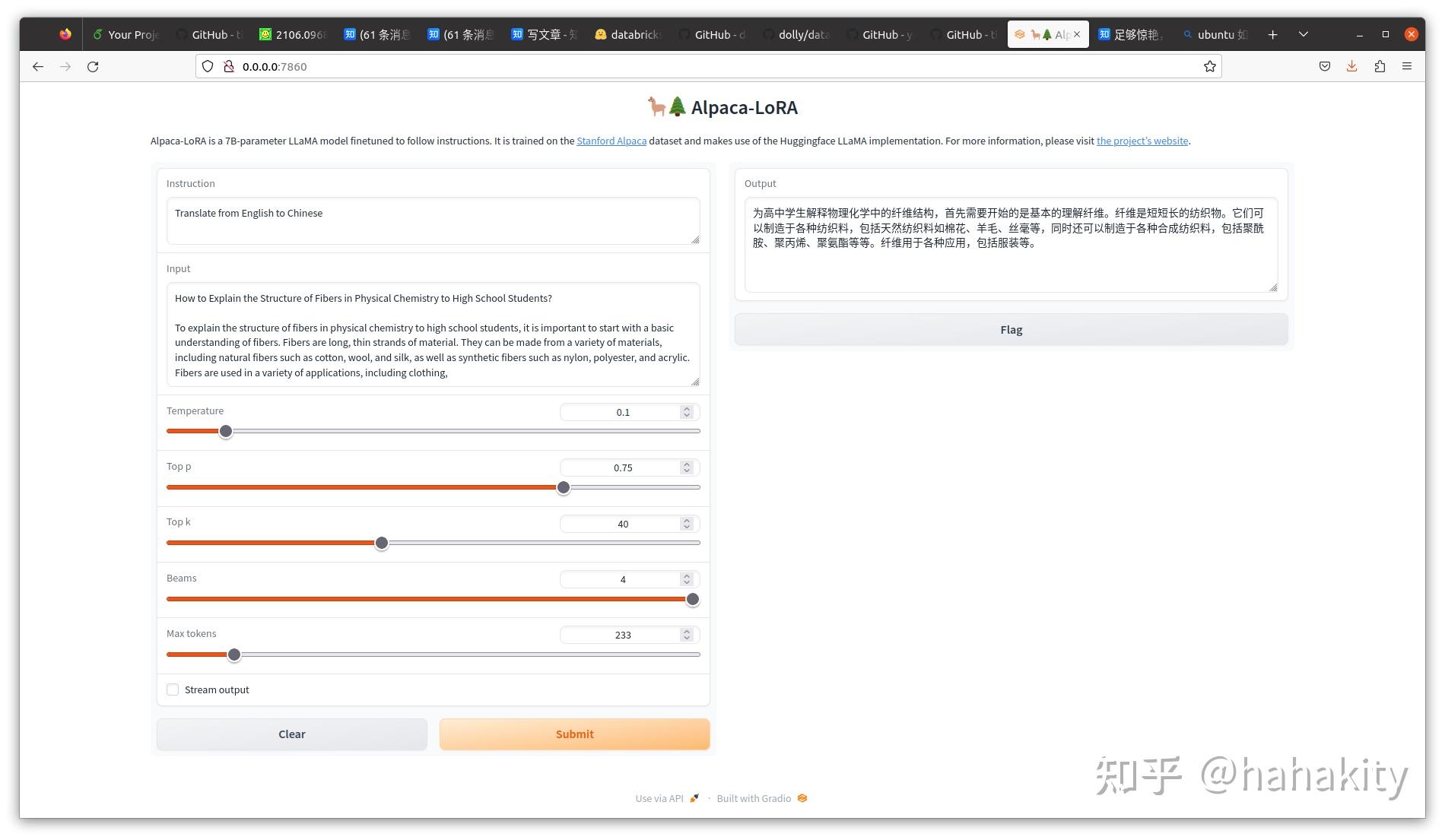Go back to previous page

[x=38, y=67]
